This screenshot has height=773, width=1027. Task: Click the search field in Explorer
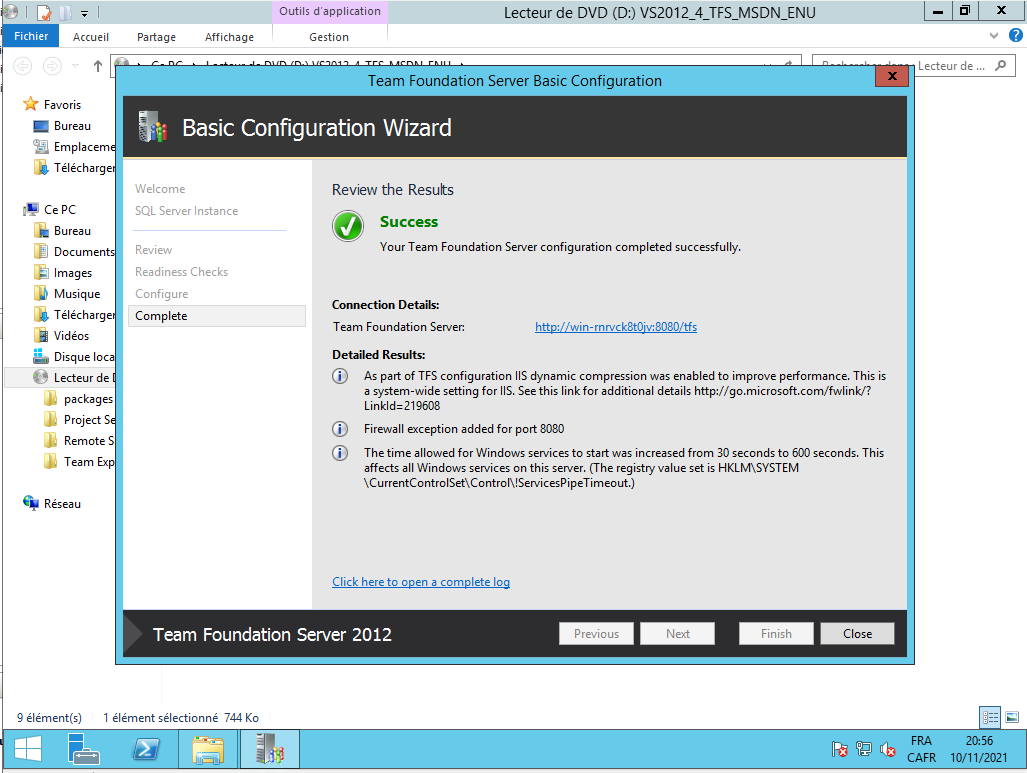pyautogui.click(x=903, y=66)
